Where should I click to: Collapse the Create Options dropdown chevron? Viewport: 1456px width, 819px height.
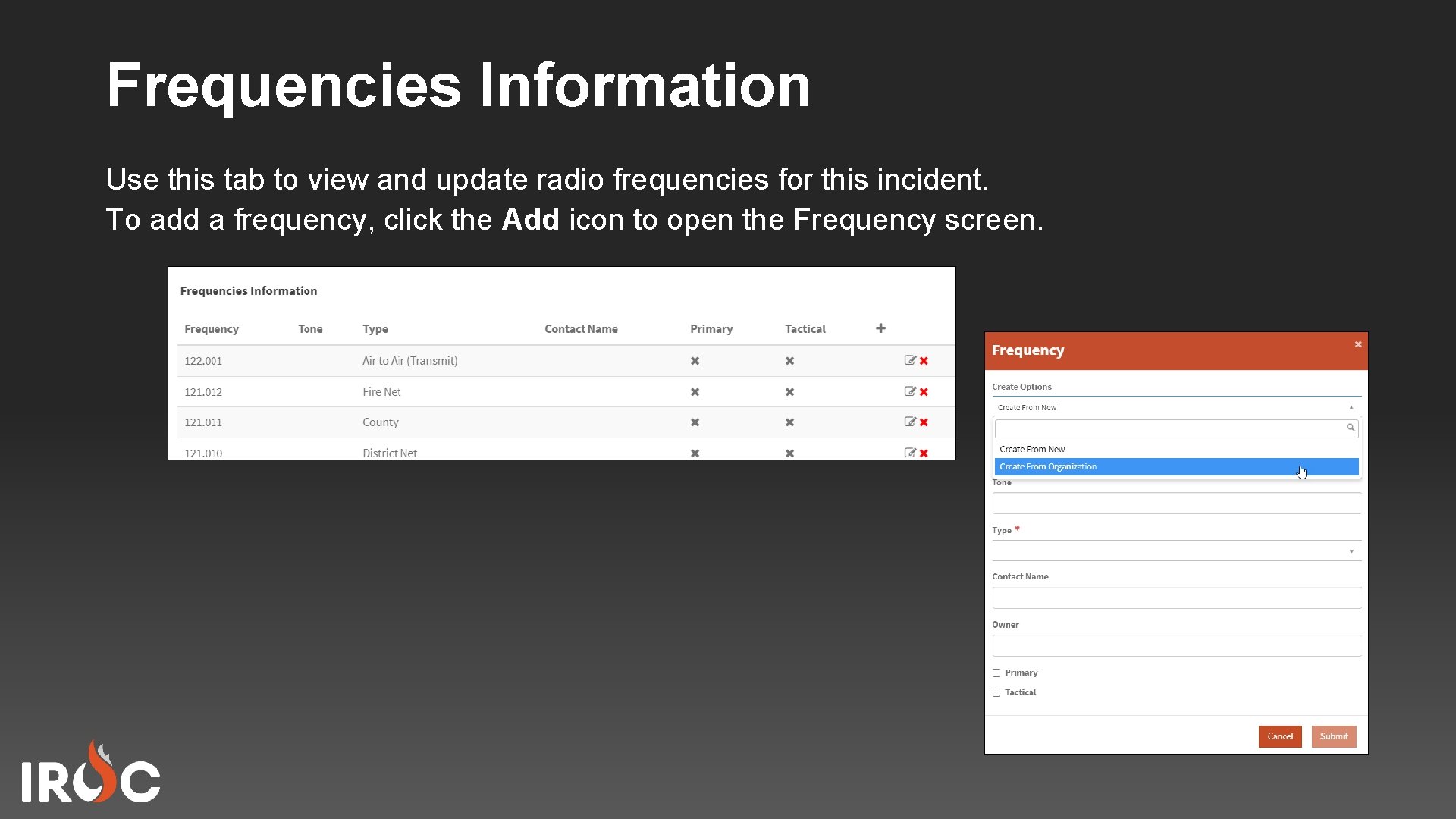(1351, 407)
